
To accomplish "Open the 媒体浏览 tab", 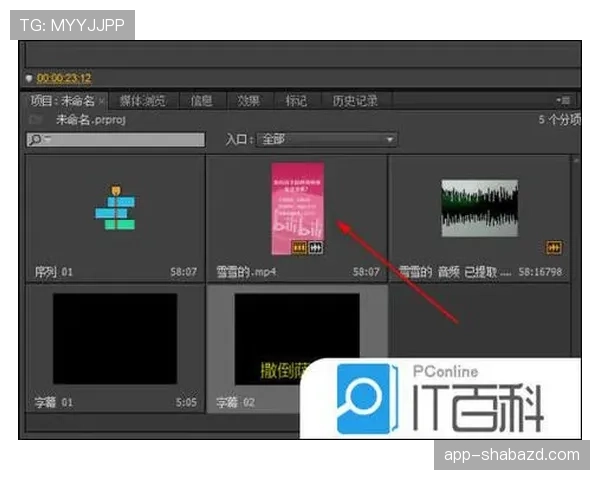I will pyautogui.click(x=142, y=101).
